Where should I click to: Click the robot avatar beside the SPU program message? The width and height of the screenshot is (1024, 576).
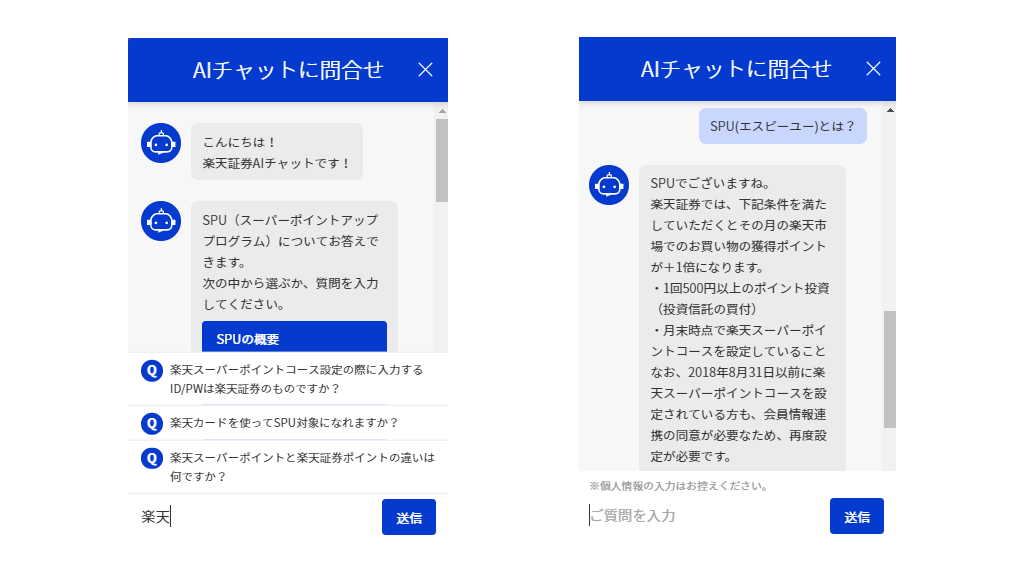tap(161, 221)
